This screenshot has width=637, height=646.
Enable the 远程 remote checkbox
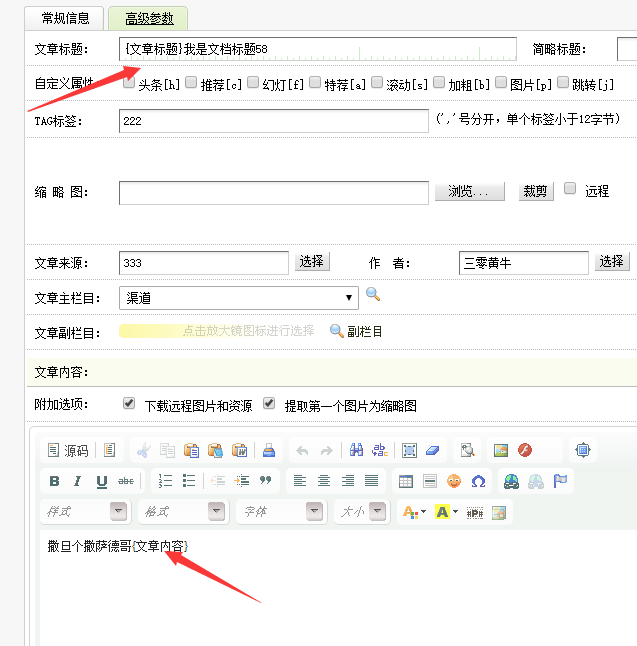(x=570, y=188)
